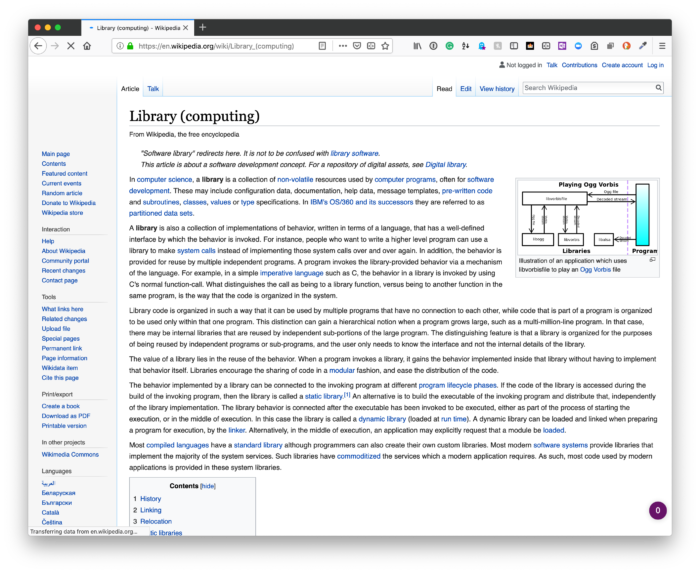Open the Main page sidebar link
Viewport: 700px width, 573px height.
coord(56,154)
